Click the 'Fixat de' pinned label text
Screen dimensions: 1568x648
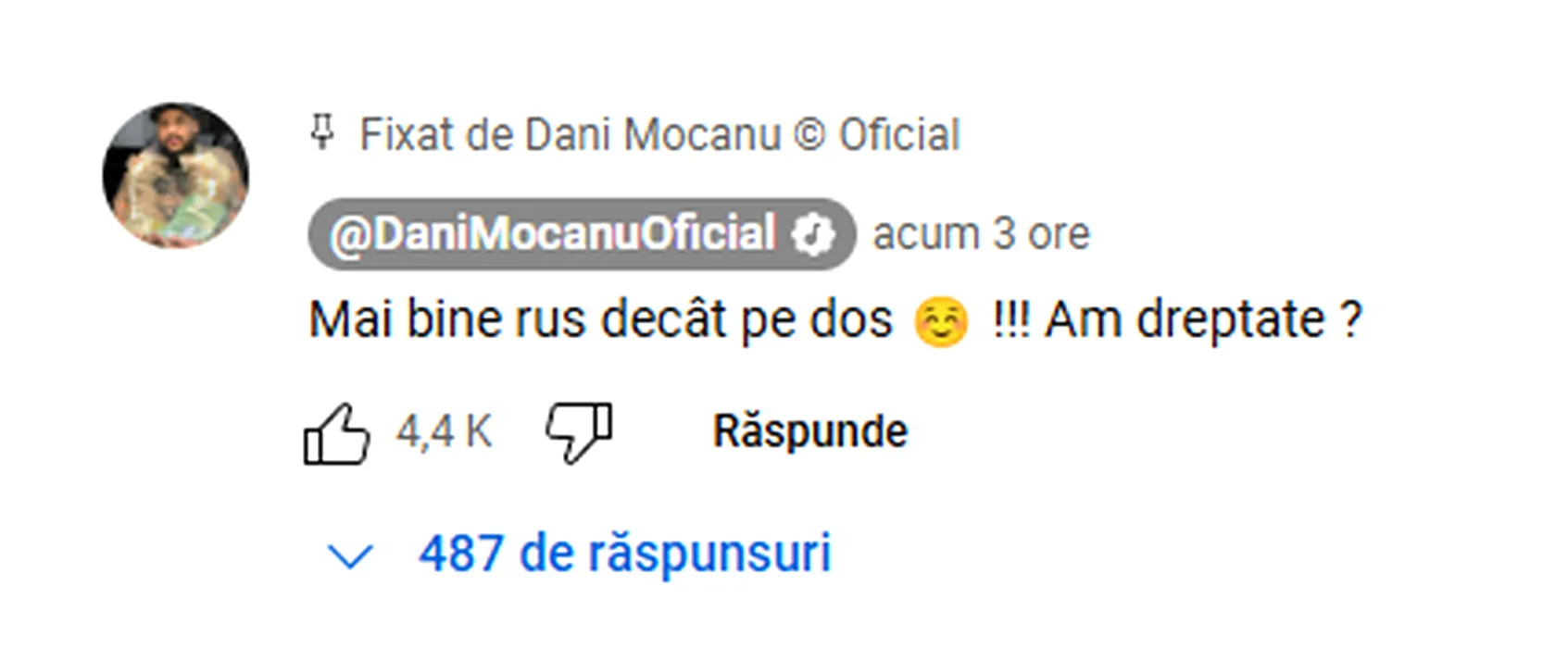pos(436,134)
